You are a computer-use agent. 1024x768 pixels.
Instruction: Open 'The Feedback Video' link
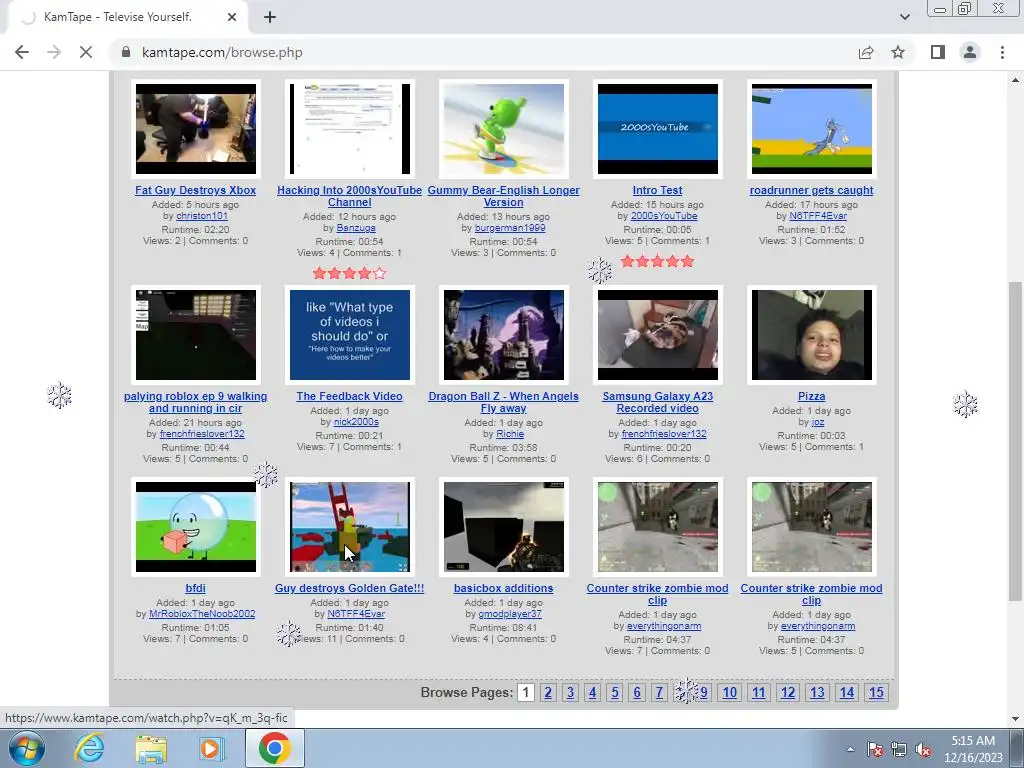tap(349, 396)
